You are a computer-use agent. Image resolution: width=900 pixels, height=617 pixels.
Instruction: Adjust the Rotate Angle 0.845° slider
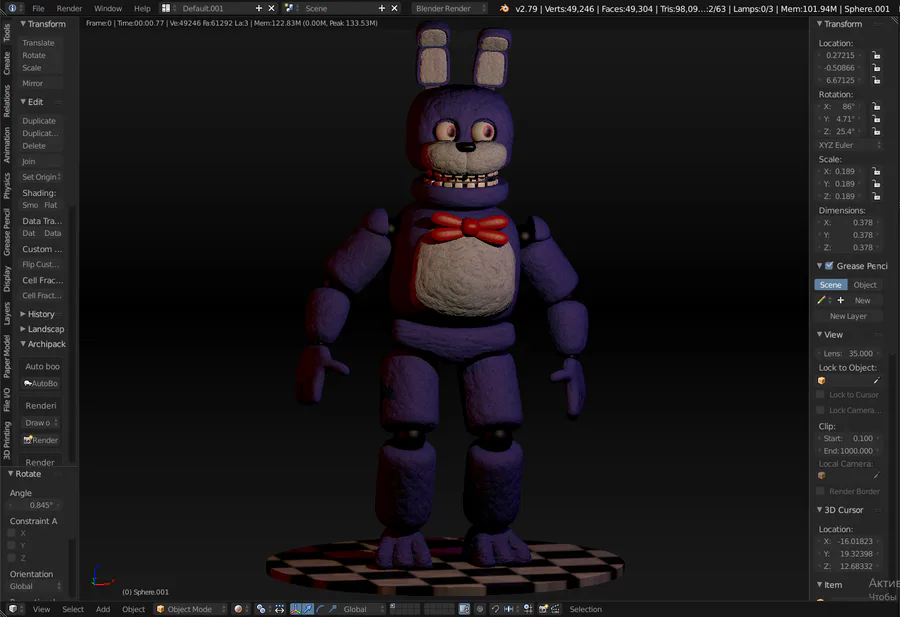(x=34, y=505)
